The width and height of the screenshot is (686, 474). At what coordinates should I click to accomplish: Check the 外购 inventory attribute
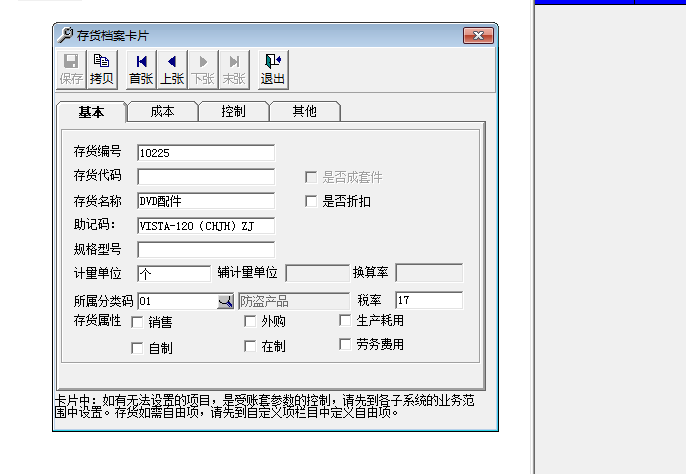pos(250,322)
